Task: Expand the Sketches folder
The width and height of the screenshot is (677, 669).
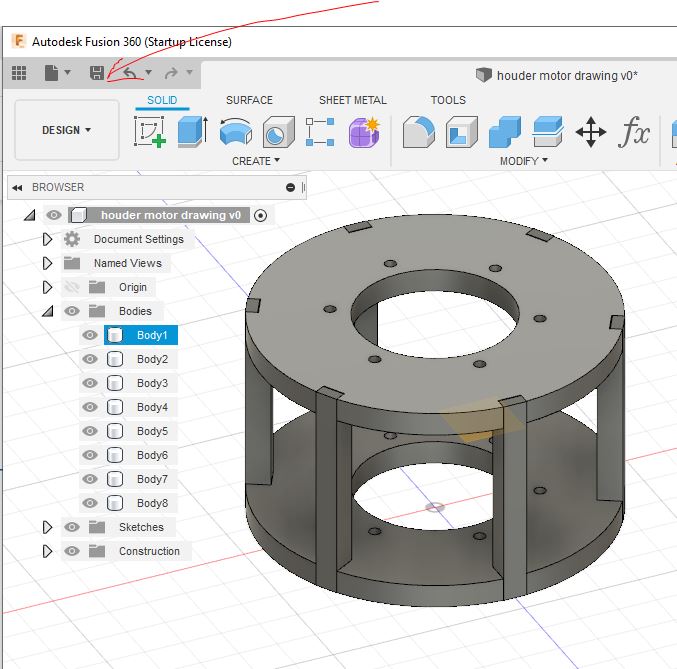Action: (47, 527)
